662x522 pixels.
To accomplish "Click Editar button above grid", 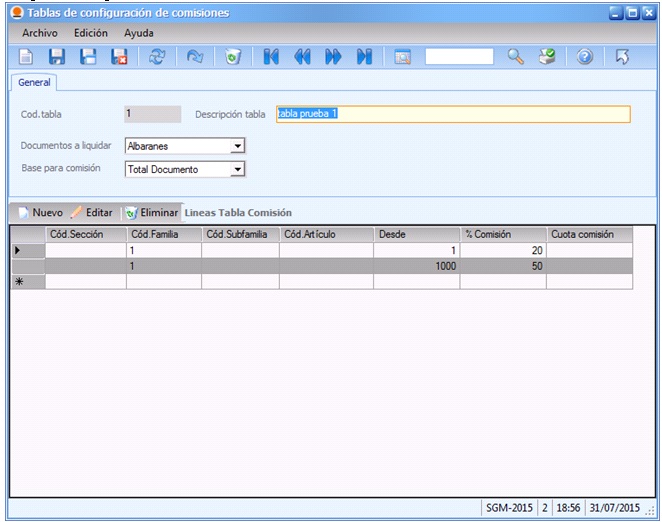I will (x=92, y=213).
